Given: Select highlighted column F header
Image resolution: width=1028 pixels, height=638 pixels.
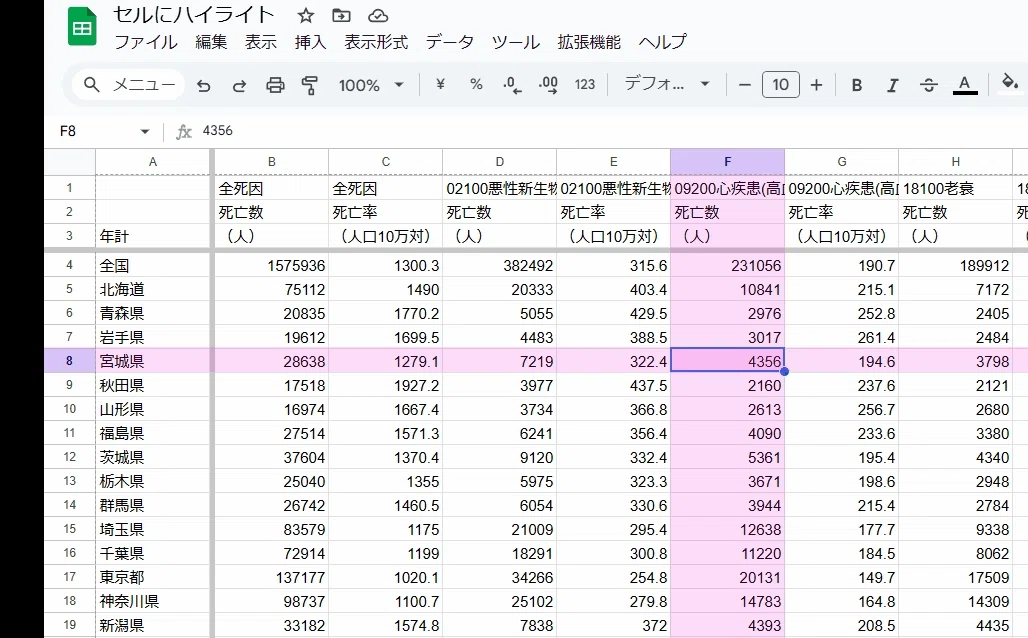Looking at the screenshot, I should tap(727, 162).
